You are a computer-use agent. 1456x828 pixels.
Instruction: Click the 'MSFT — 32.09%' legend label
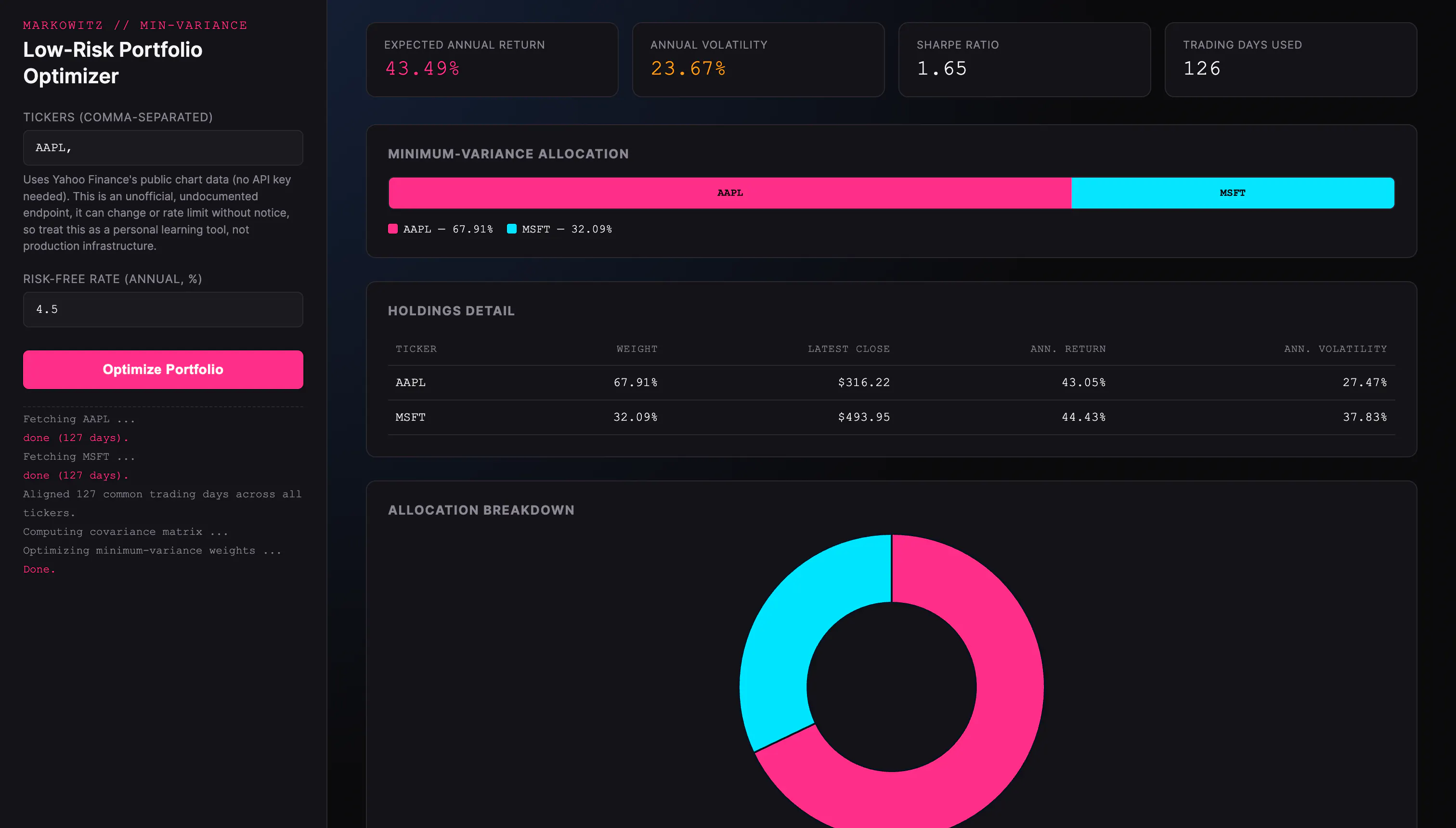(567, 229)
